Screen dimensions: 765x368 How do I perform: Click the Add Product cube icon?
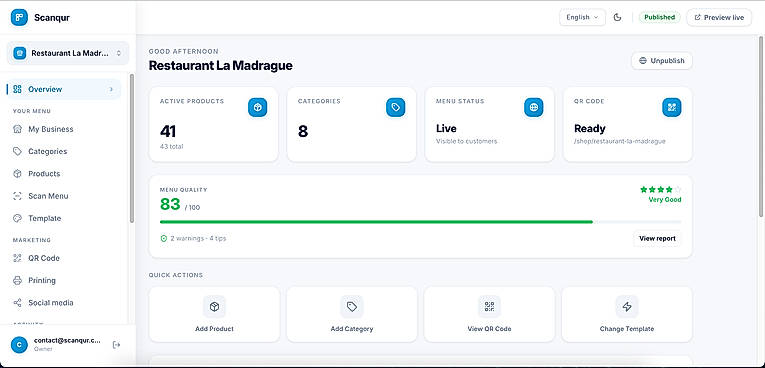214,307
